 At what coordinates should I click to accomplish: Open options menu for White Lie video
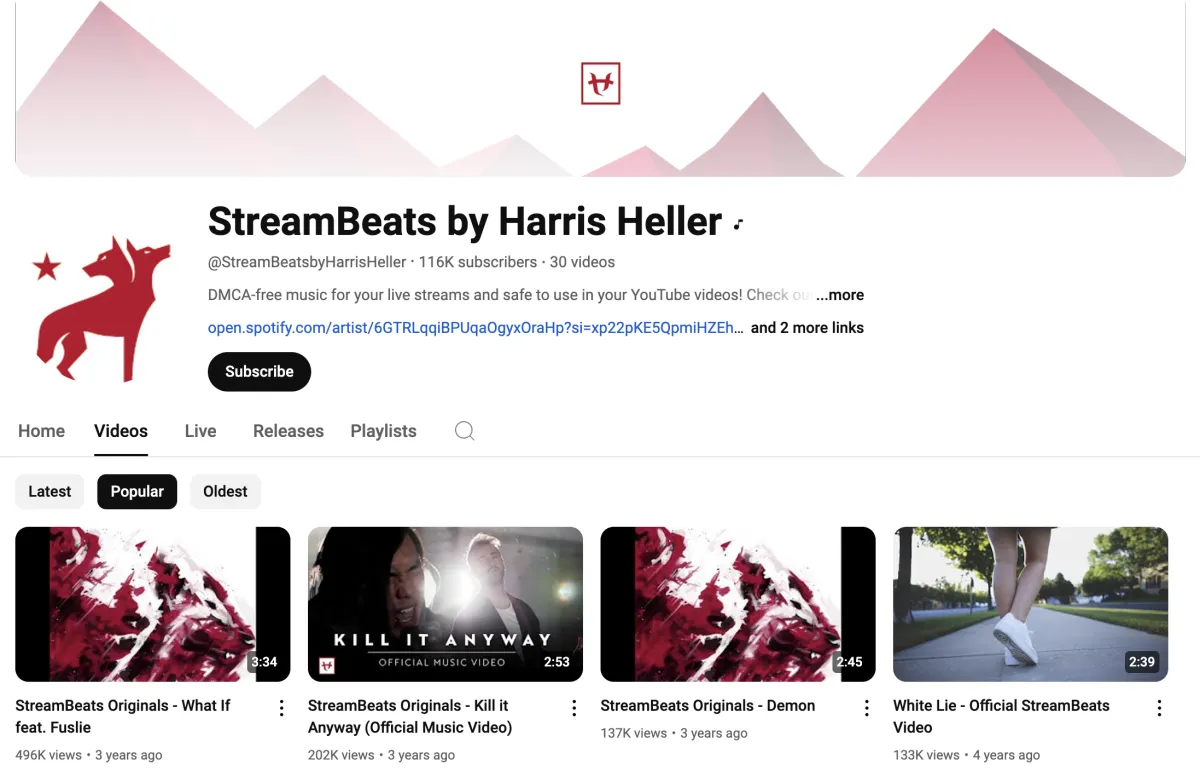coord(1159,708)
